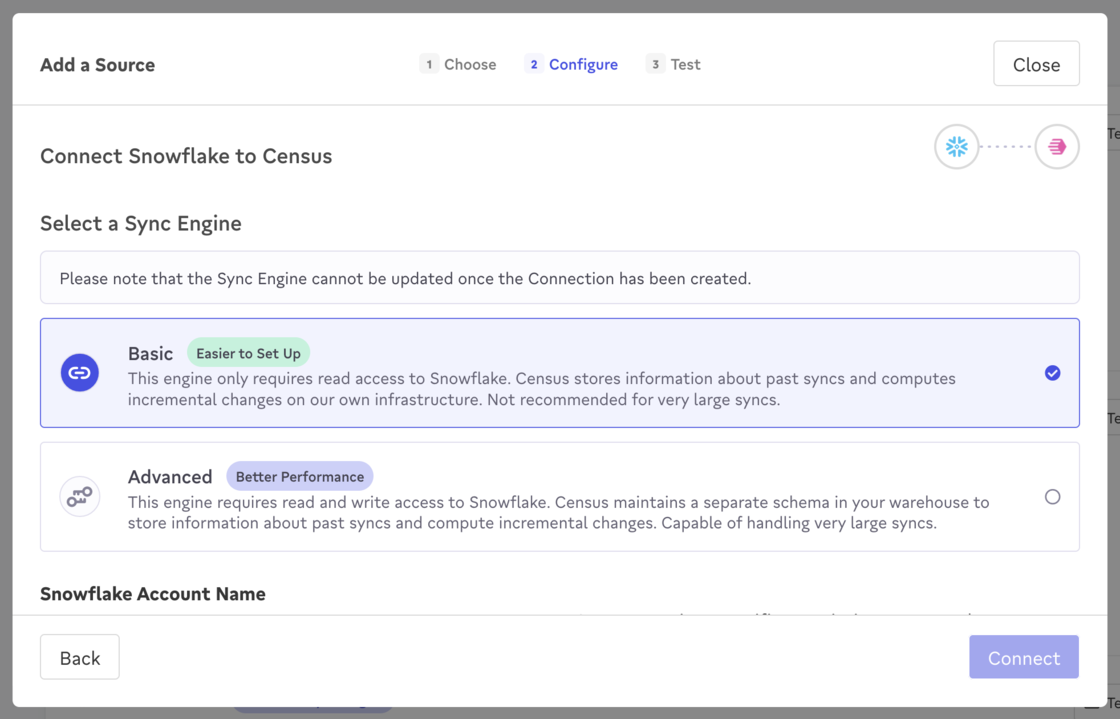Click the Snowflake snowflake icon in the connection diagram
Screen dimensions: 1120x719
(x=956, y=146)
